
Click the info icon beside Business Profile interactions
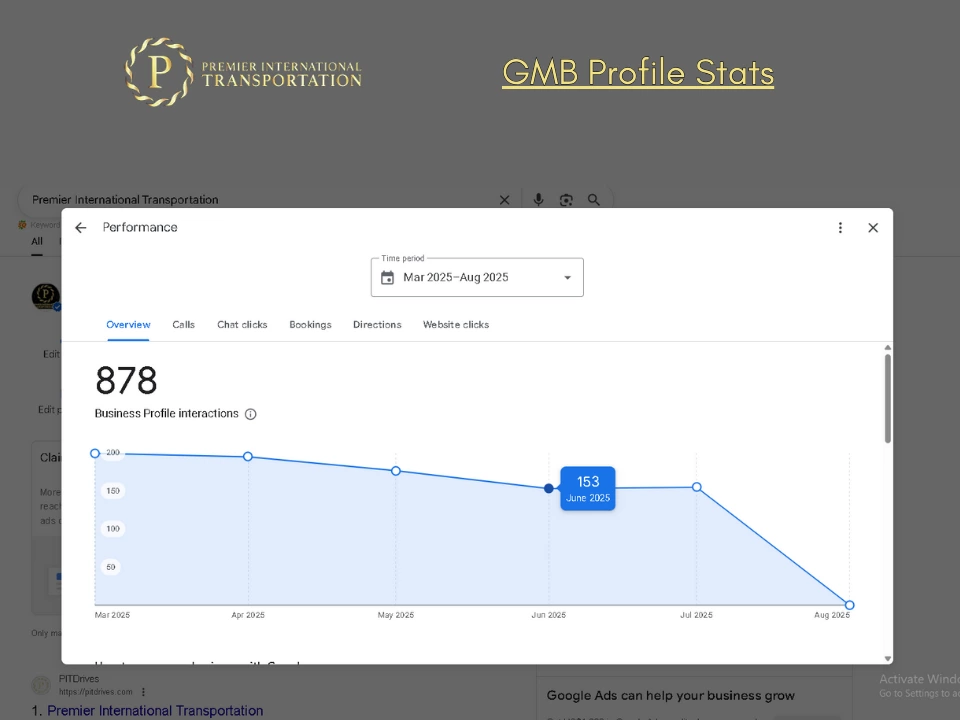[x=250, y=414]
